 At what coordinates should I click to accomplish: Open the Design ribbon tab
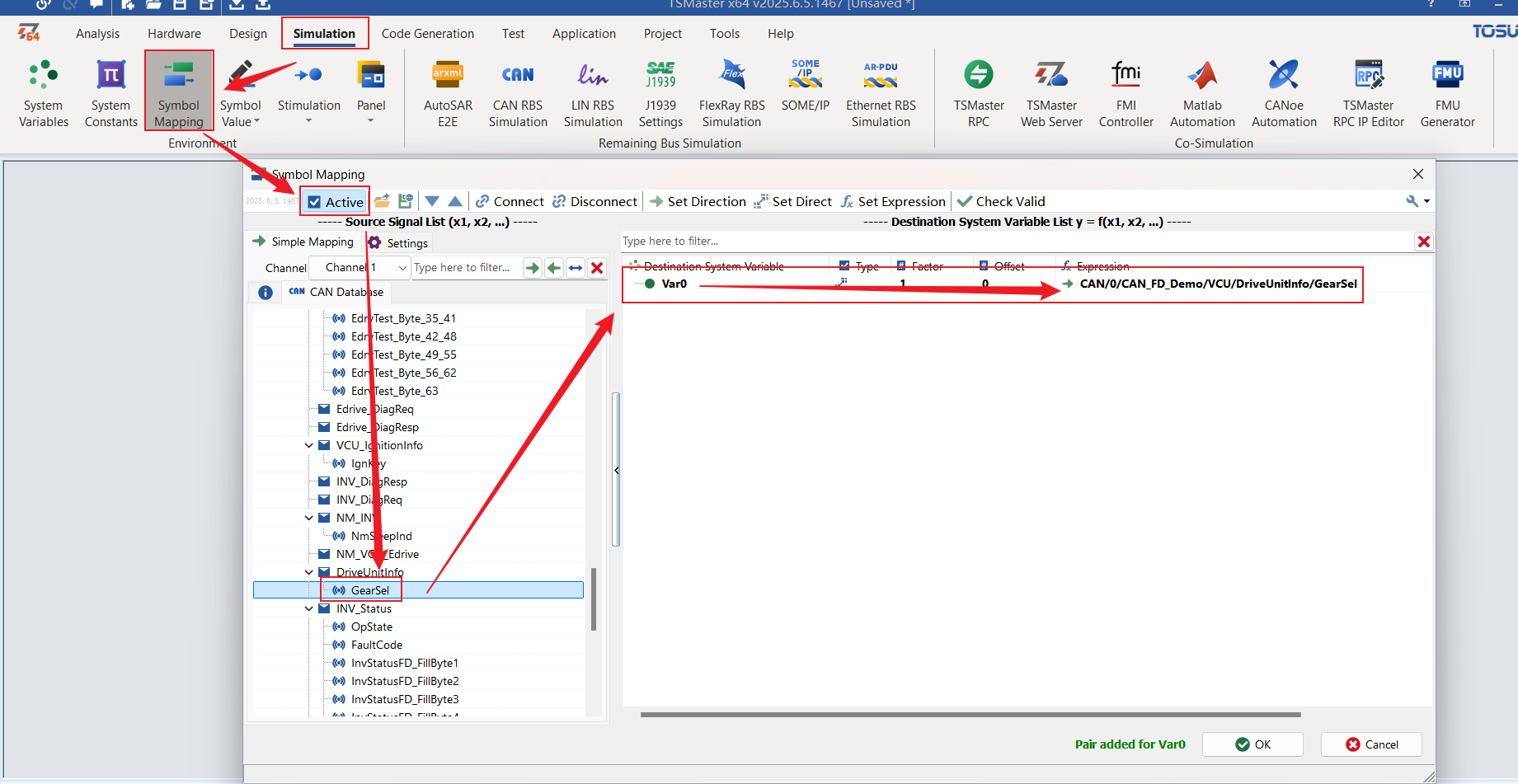[x=248, y=34]
